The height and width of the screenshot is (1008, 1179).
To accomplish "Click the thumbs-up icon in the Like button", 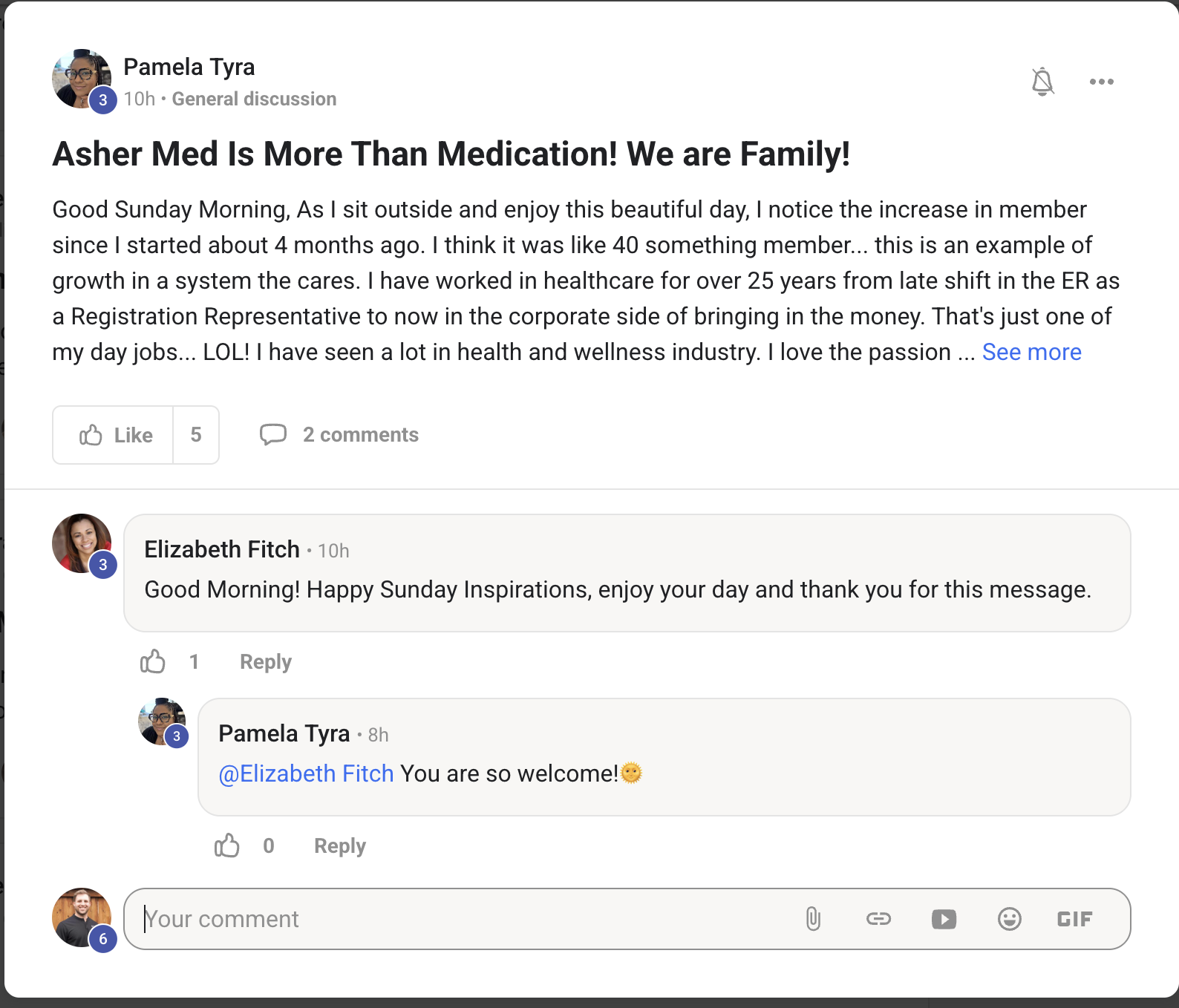I will [x=91, y=435].
